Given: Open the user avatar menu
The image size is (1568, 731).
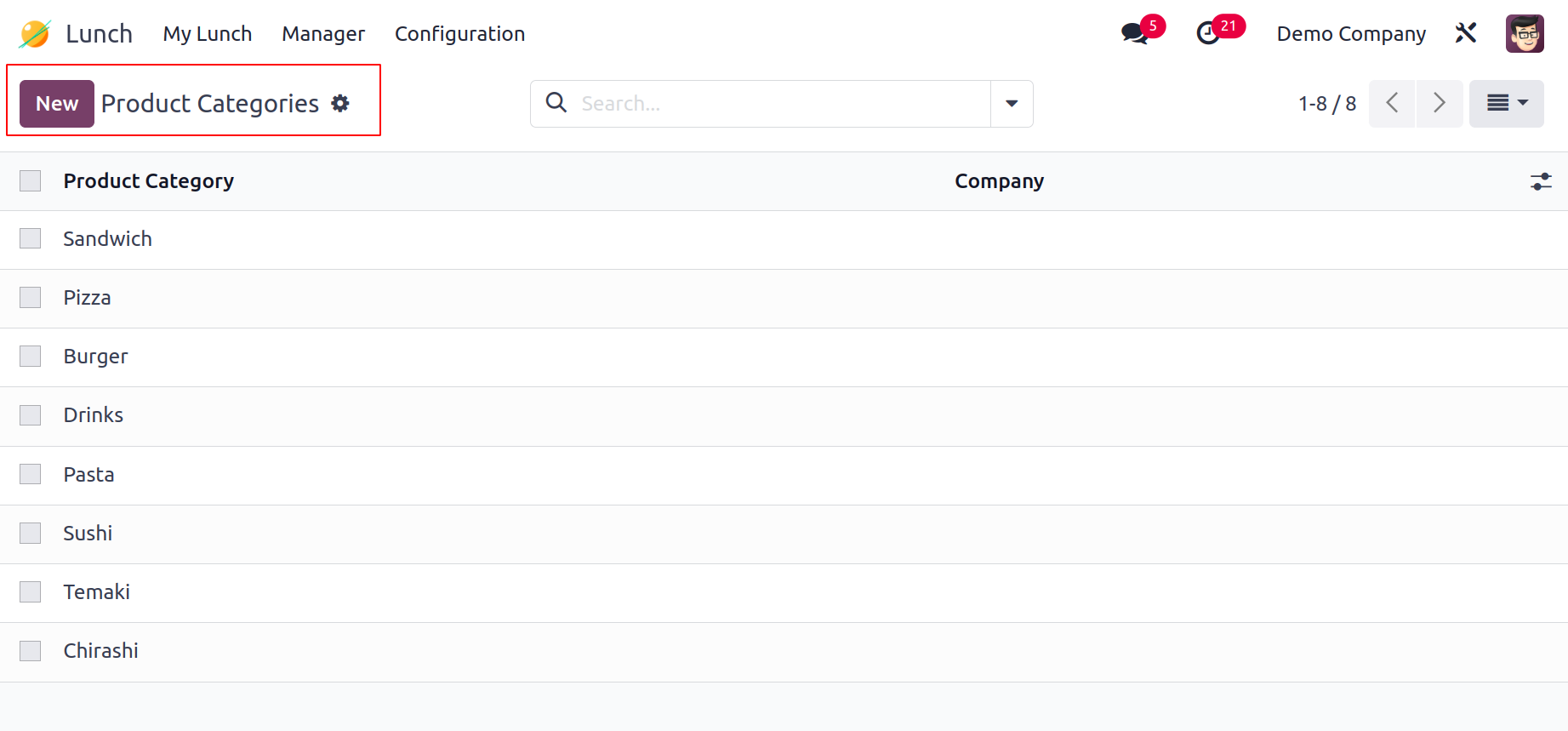Looking at the screenshot, I should pos(1525,34).
